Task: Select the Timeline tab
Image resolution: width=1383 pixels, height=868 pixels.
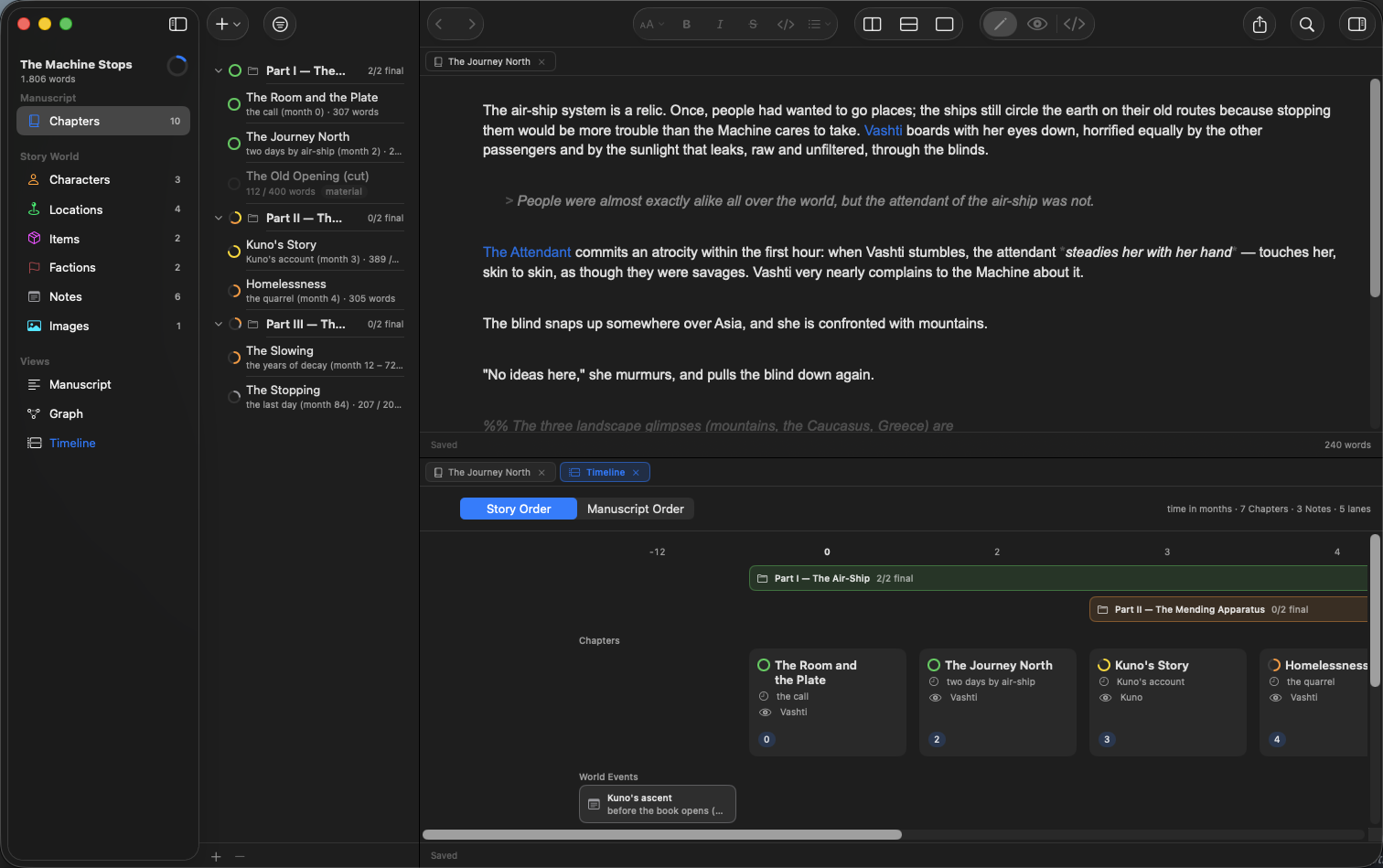Action: (605, 472)
